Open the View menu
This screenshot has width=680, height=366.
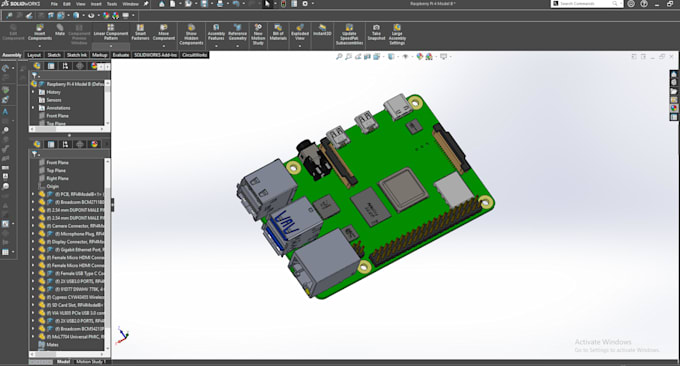click(x=81, y=4)
